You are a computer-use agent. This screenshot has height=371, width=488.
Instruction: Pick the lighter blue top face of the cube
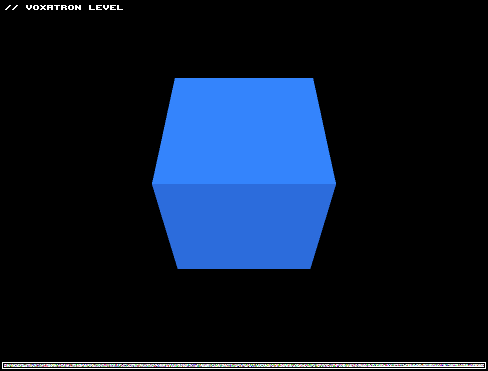pyautogui.click(x=244, y=131)
